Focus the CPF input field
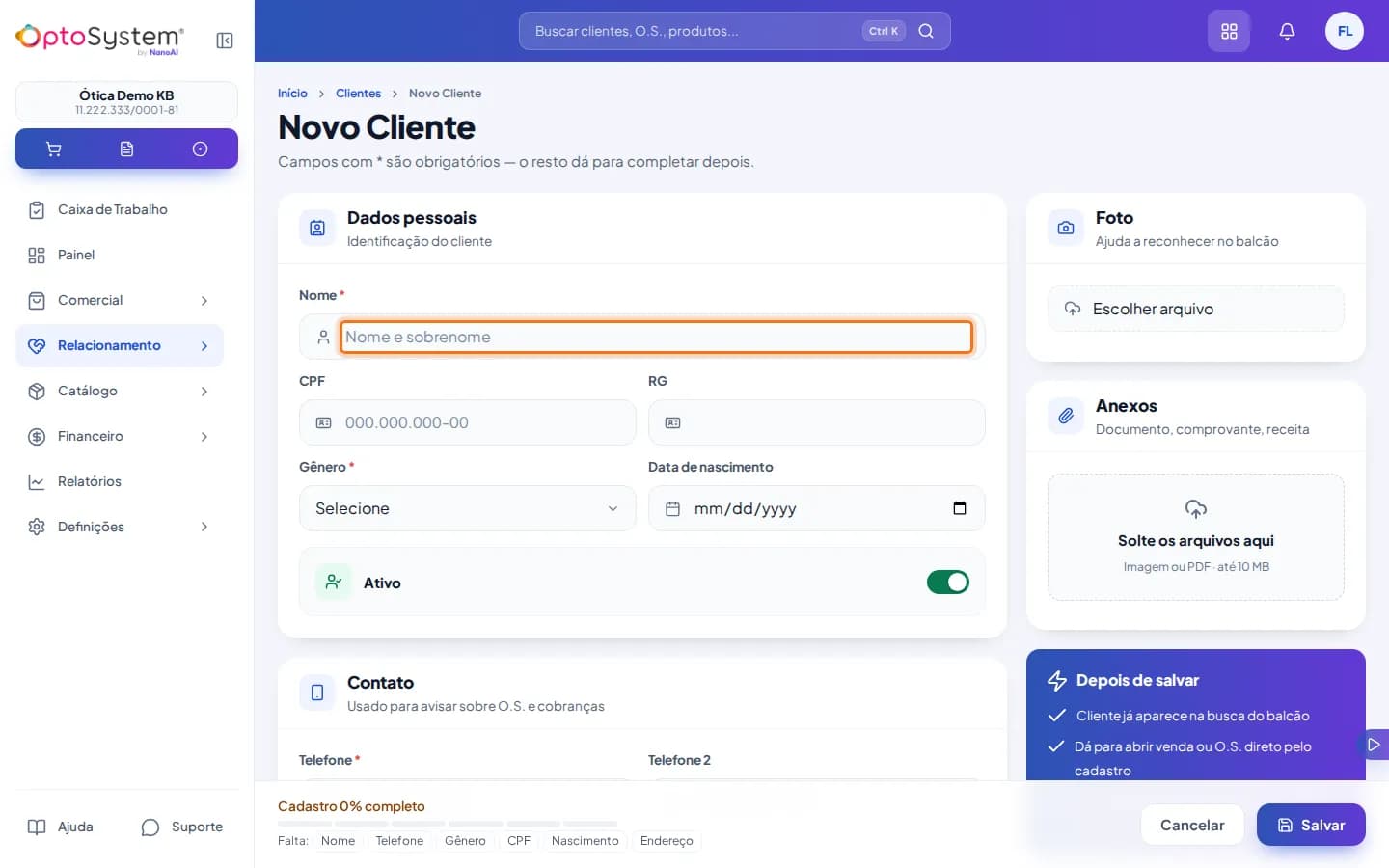Screen dimensions: 1389x868 pyautogui.click(x=468, y=422)
